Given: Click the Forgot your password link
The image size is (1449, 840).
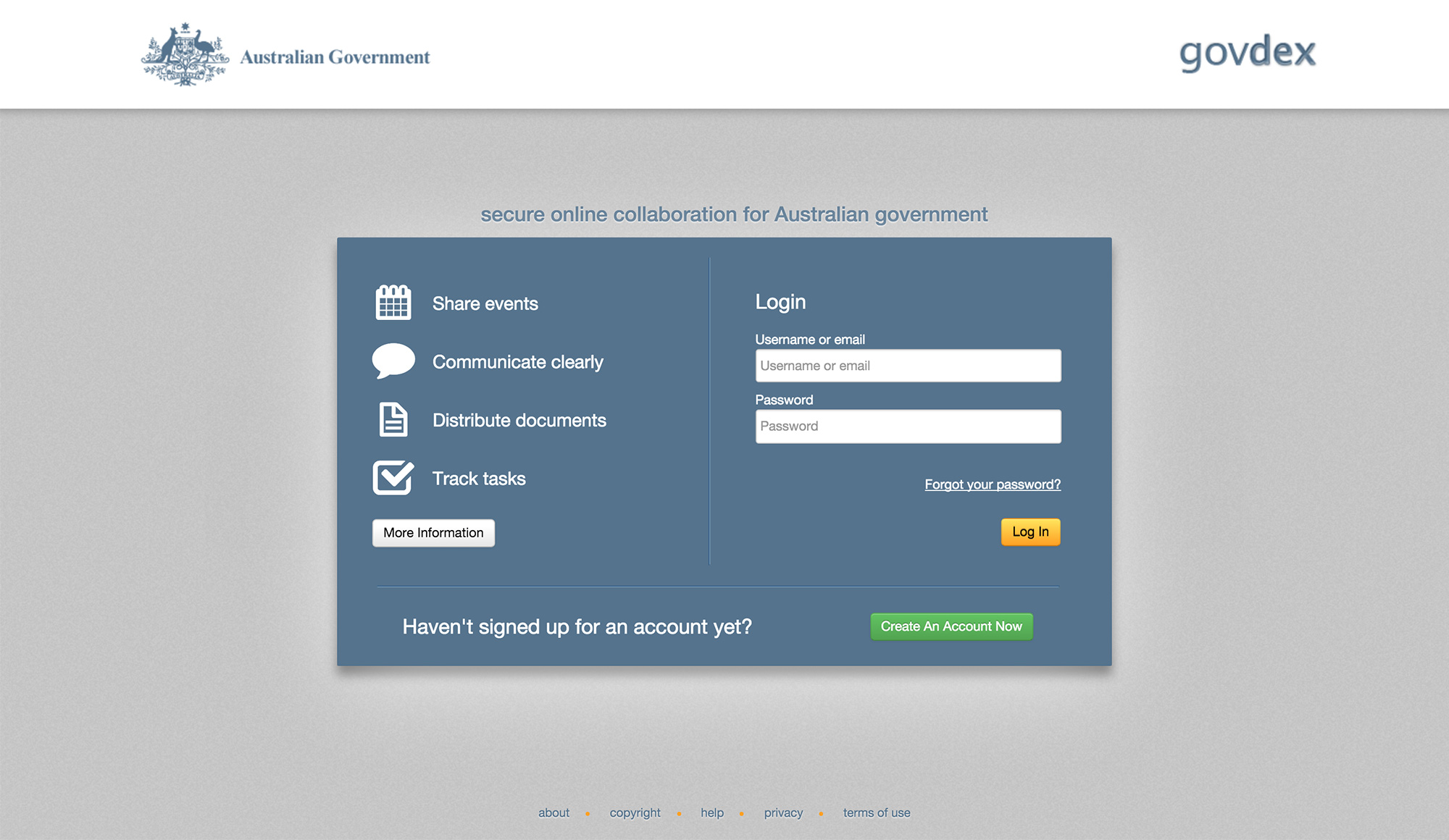Looking at the screenshot, I should pos(993,484).
